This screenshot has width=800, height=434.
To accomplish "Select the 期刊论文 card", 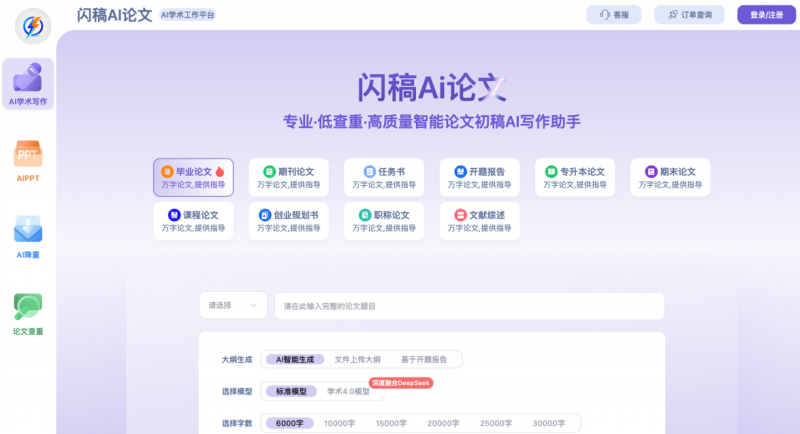I will [x=289, y=177].
